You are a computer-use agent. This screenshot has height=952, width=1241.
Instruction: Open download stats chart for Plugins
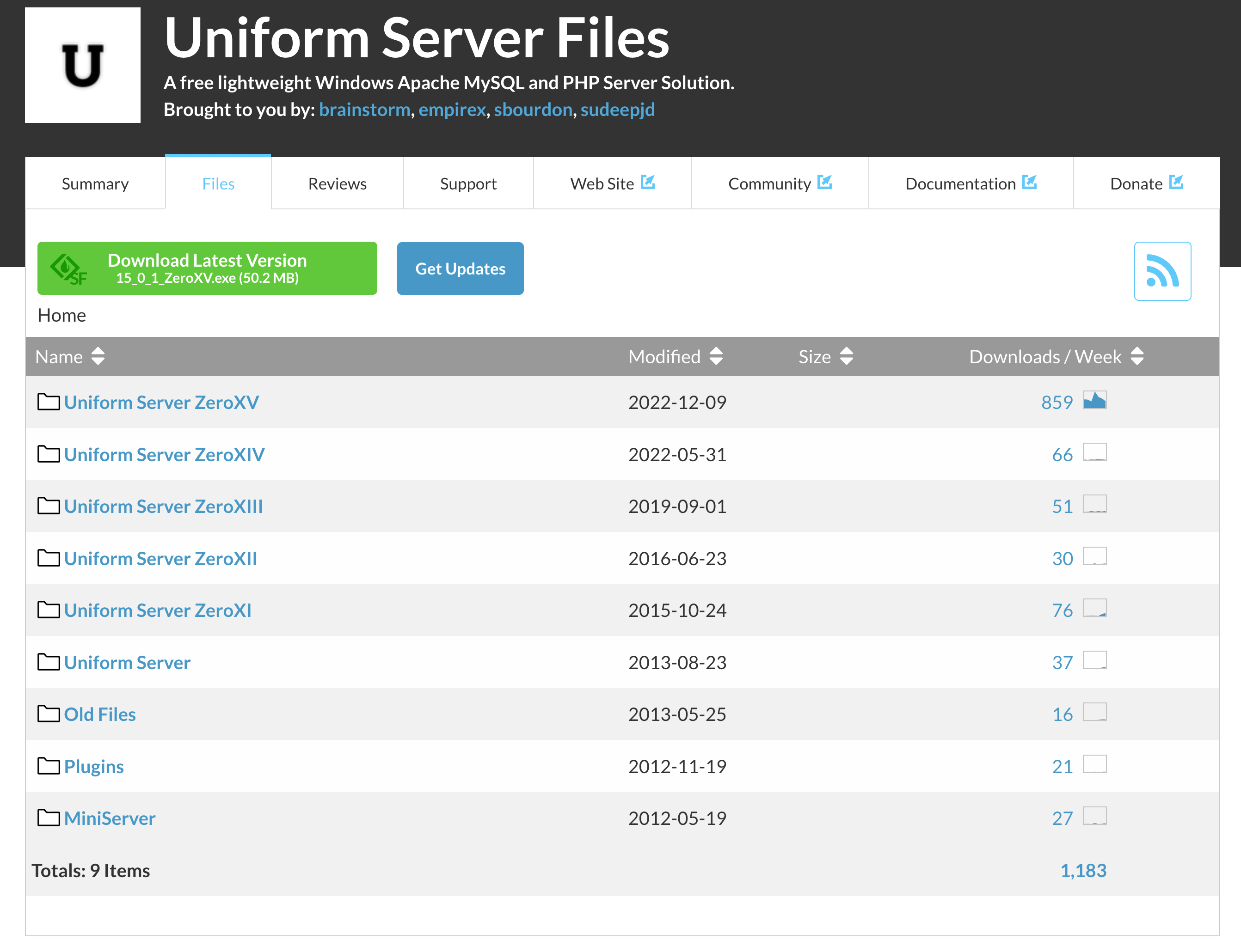pyautogui.click(x=1094, y=764)
